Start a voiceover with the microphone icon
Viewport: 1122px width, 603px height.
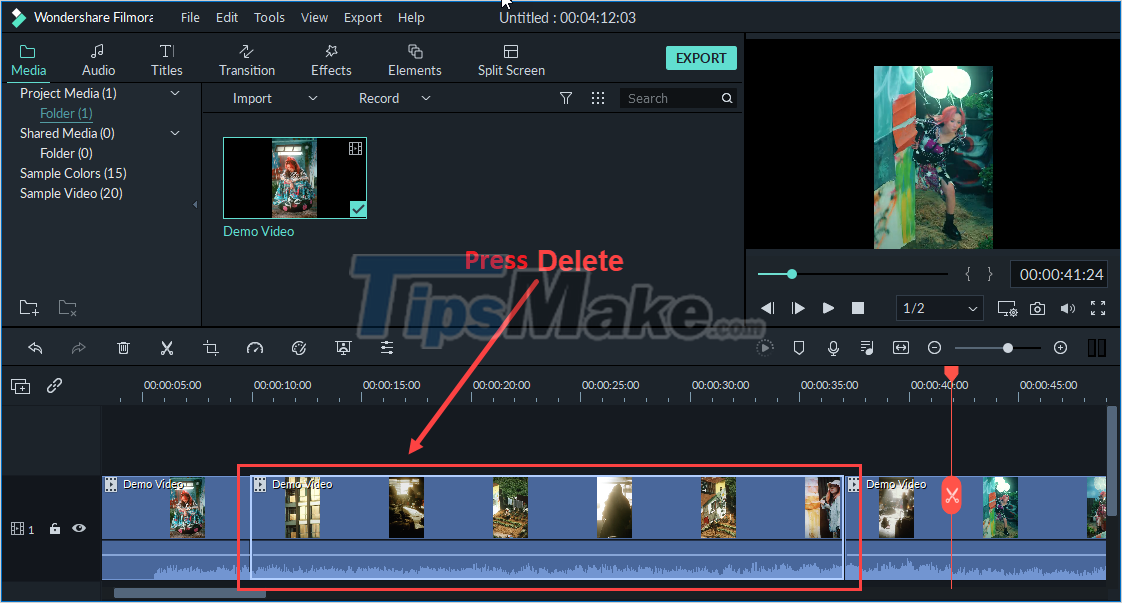[833, 347]
